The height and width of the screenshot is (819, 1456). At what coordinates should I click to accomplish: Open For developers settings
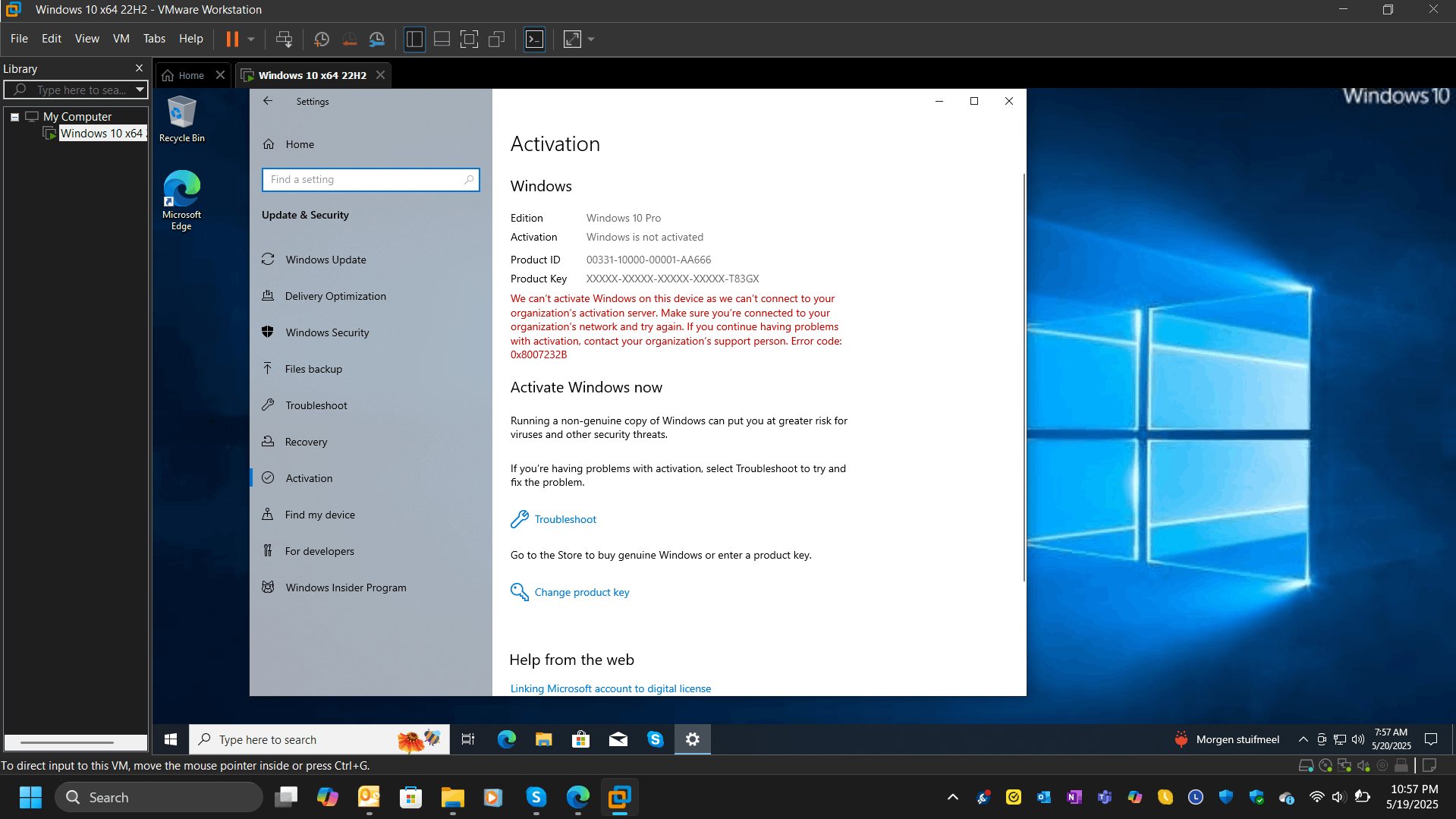point(370,551)
